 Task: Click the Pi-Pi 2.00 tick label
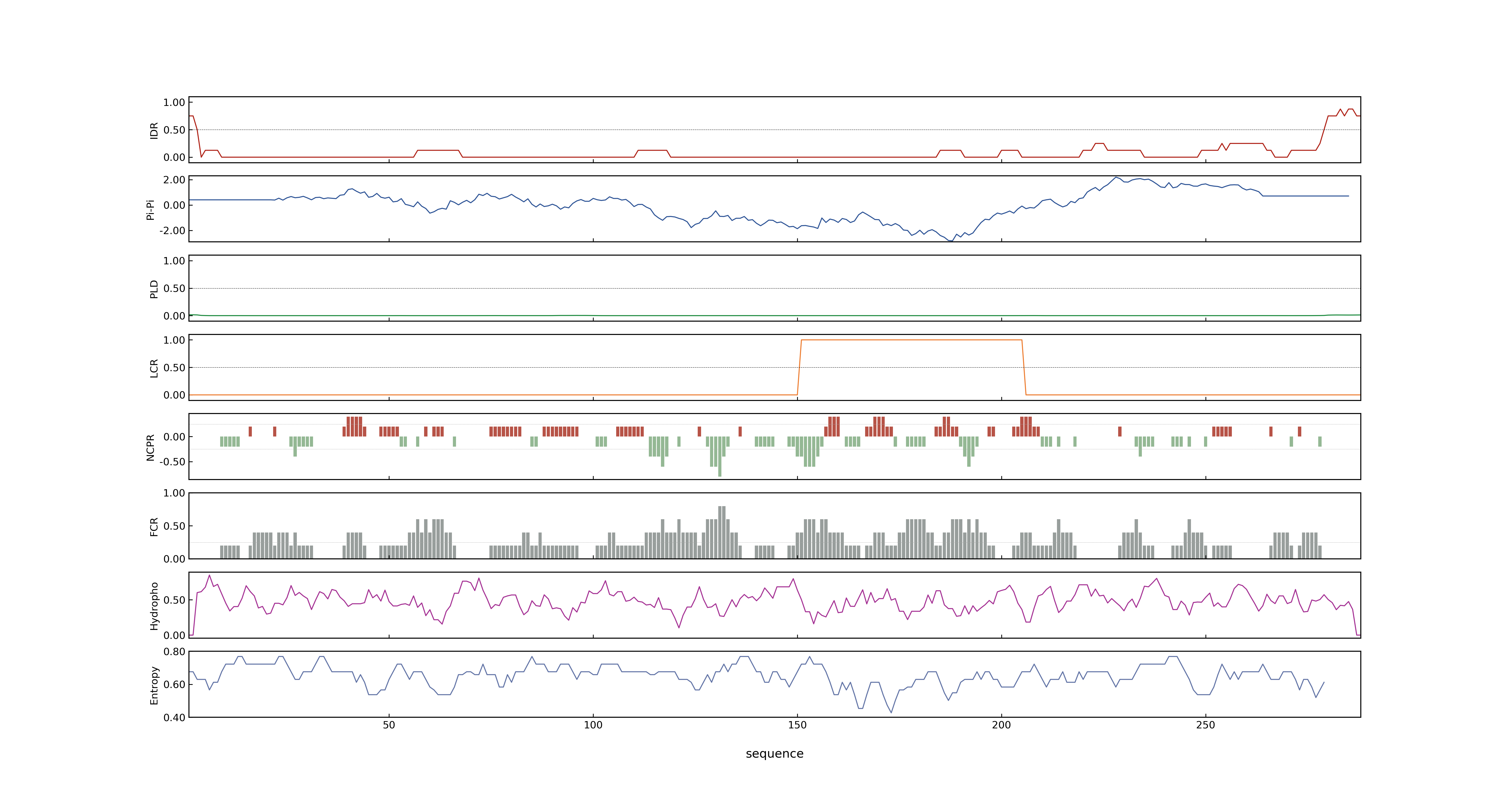point(174,180)
